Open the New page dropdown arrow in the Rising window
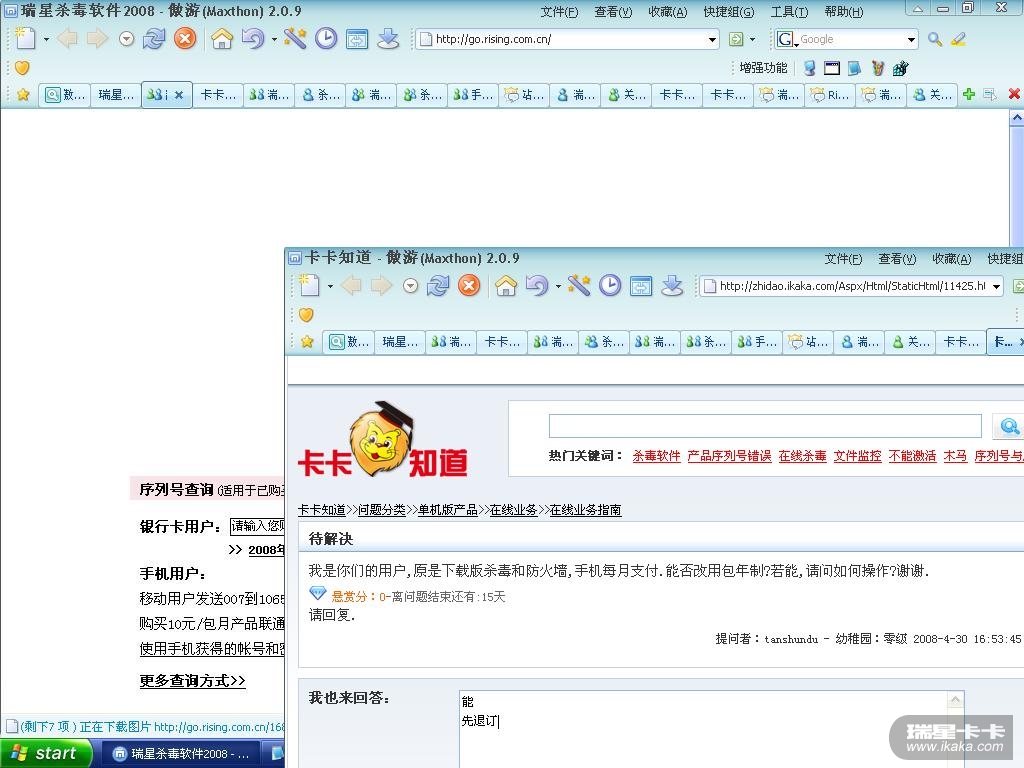The height and width of the screenshot is (768, 1024). point(46,39)
